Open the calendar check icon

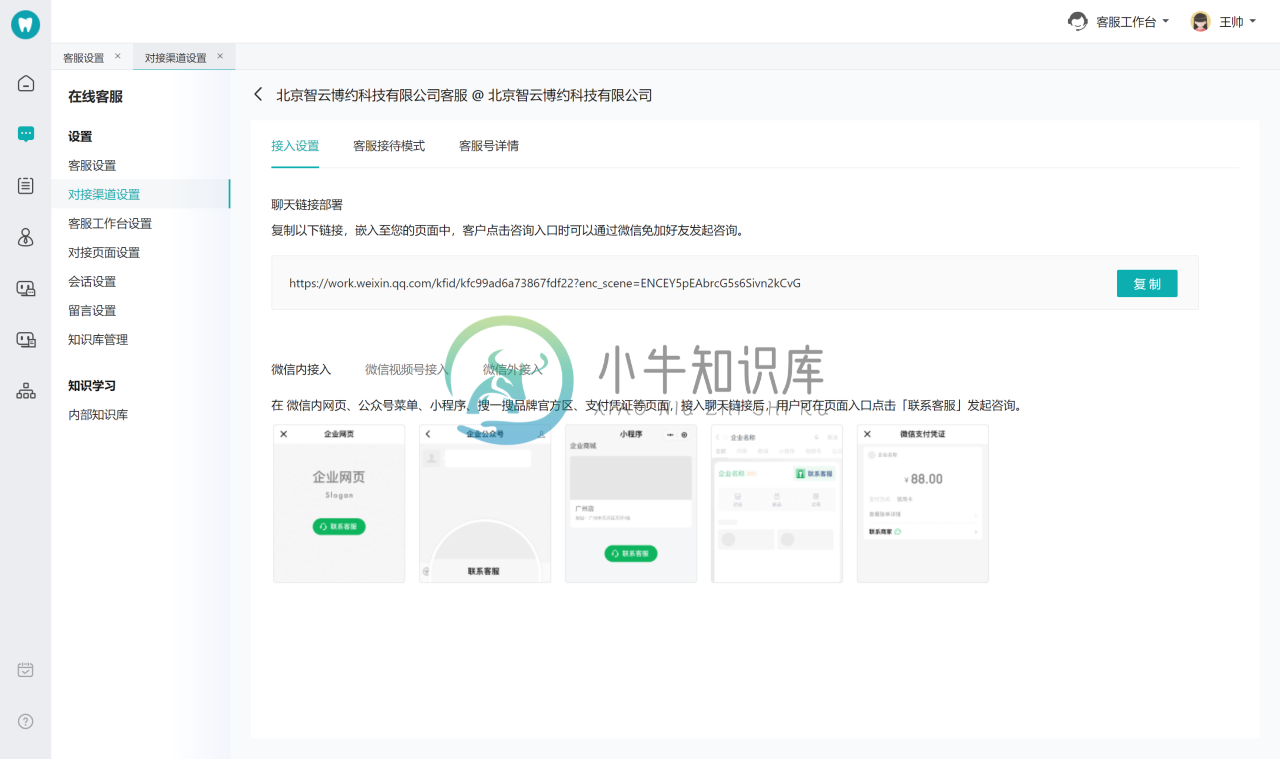26,670
